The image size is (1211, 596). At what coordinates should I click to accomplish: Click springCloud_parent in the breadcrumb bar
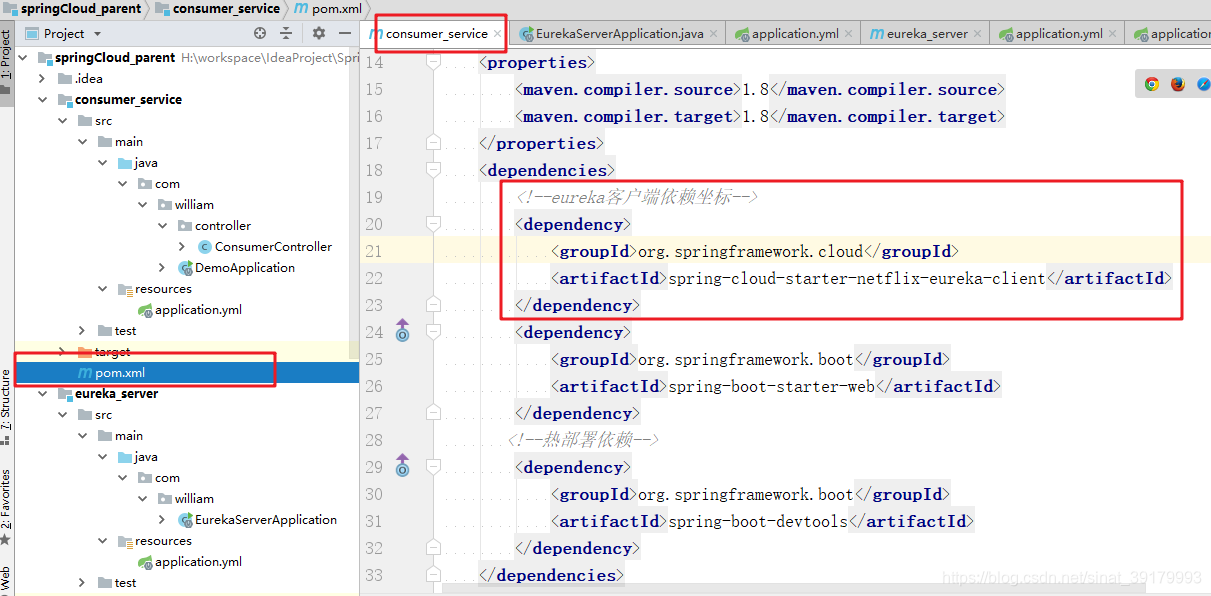point(81,9)
